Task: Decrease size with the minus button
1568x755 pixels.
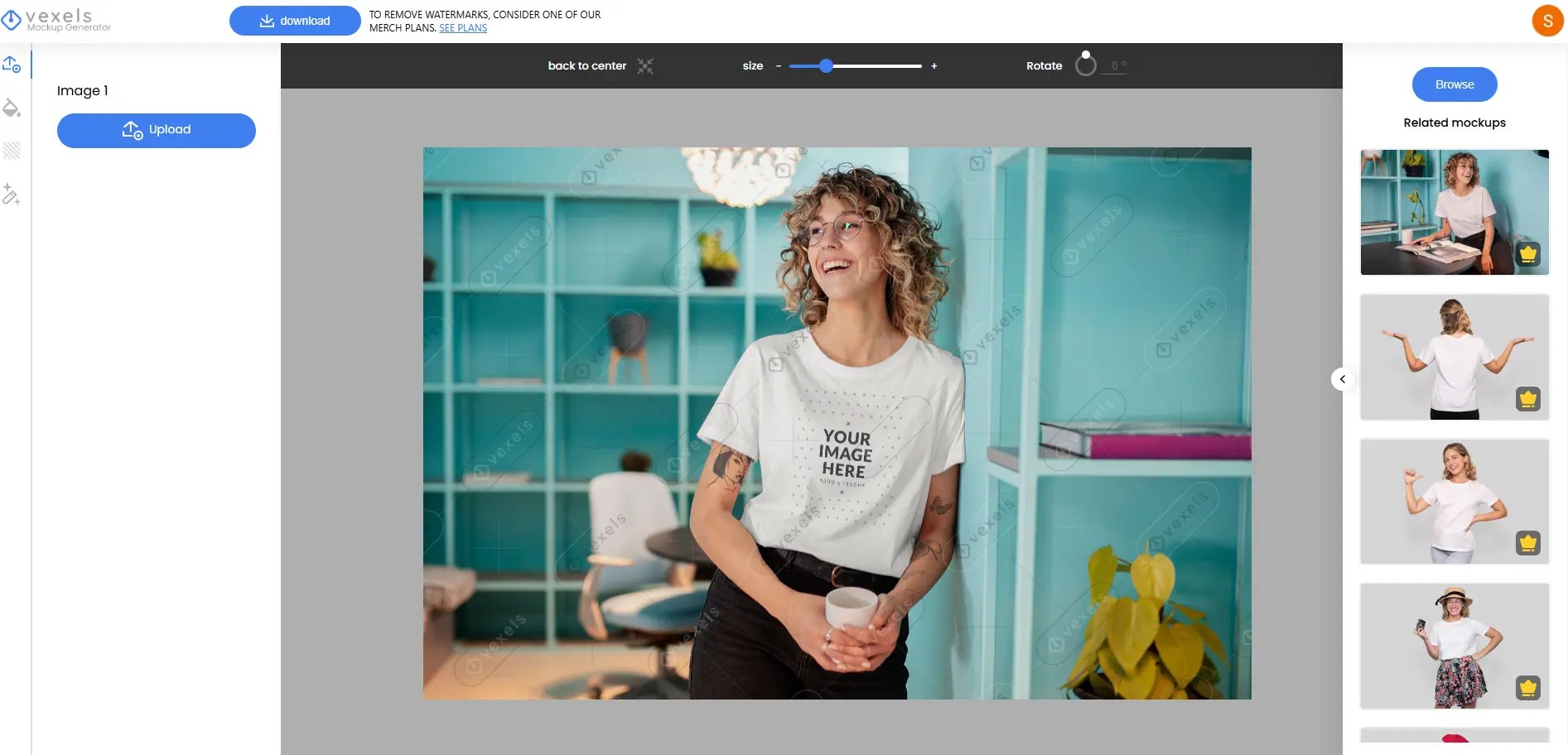Action: click(x=779, y=66)
